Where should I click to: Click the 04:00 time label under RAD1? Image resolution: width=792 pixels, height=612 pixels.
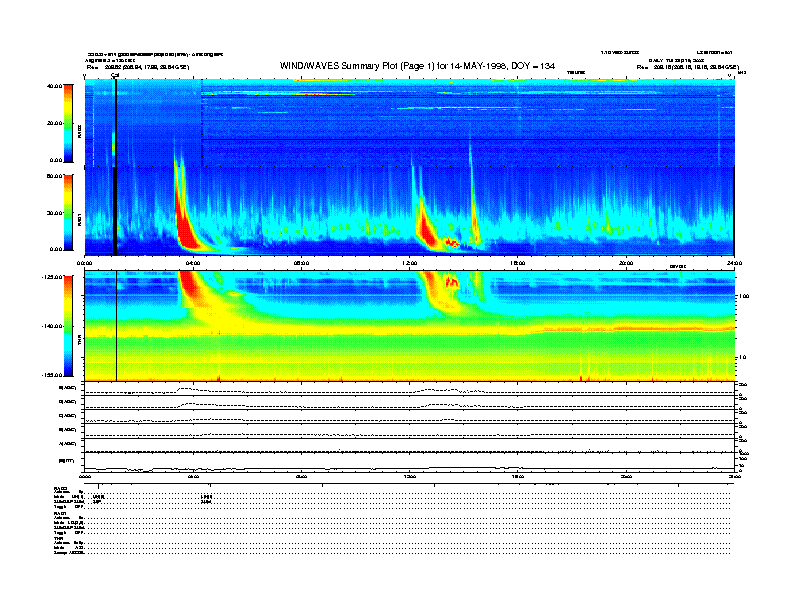pos(193,263)
